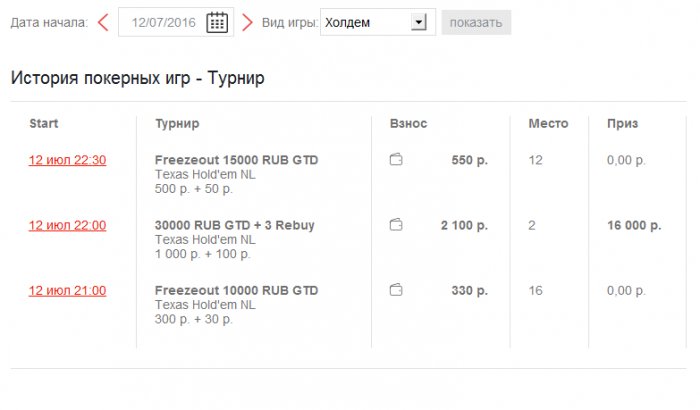700x410 pixels.
Task: Open the game type dropdown showing Холдем
Action: click(x=376, y=22)
